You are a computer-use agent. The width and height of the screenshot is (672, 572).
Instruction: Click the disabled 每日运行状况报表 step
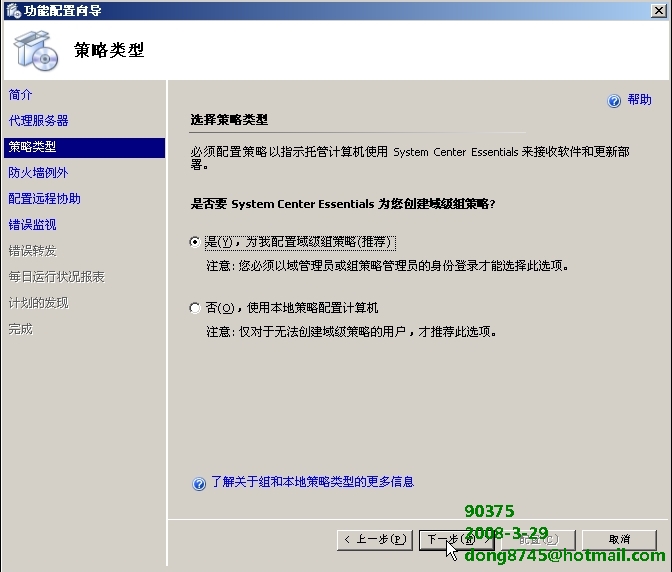click(x=57, y=277)
